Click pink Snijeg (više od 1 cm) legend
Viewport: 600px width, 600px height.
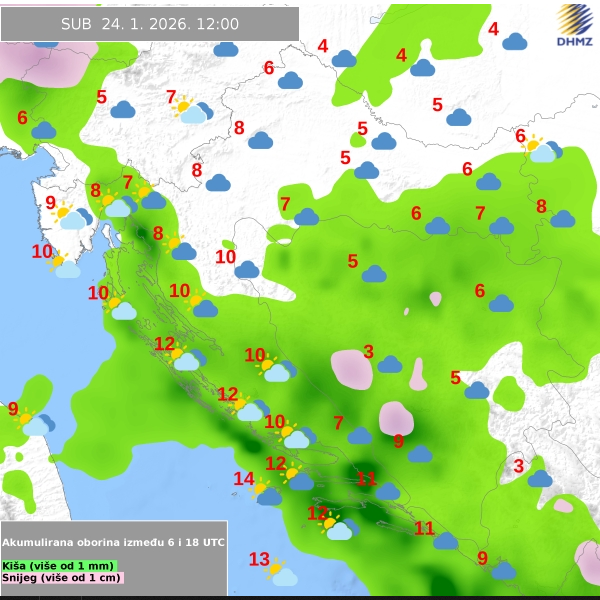62,578
